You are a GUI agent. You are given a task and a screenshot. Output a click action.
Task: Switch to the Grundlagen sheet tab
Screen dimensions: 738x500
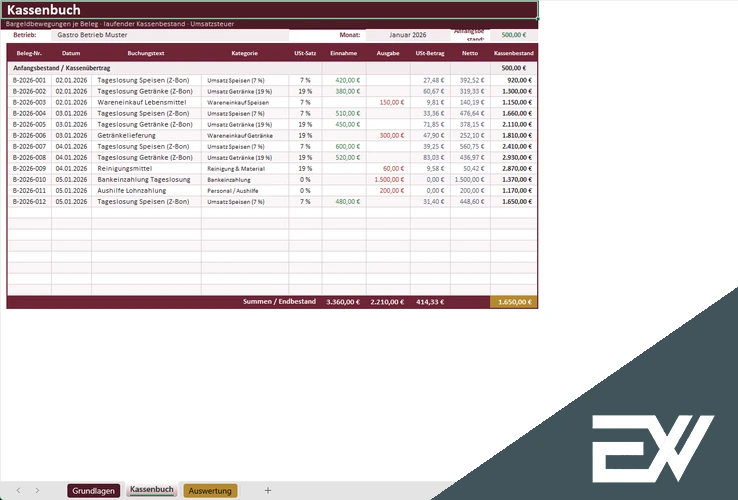point(93,491)
